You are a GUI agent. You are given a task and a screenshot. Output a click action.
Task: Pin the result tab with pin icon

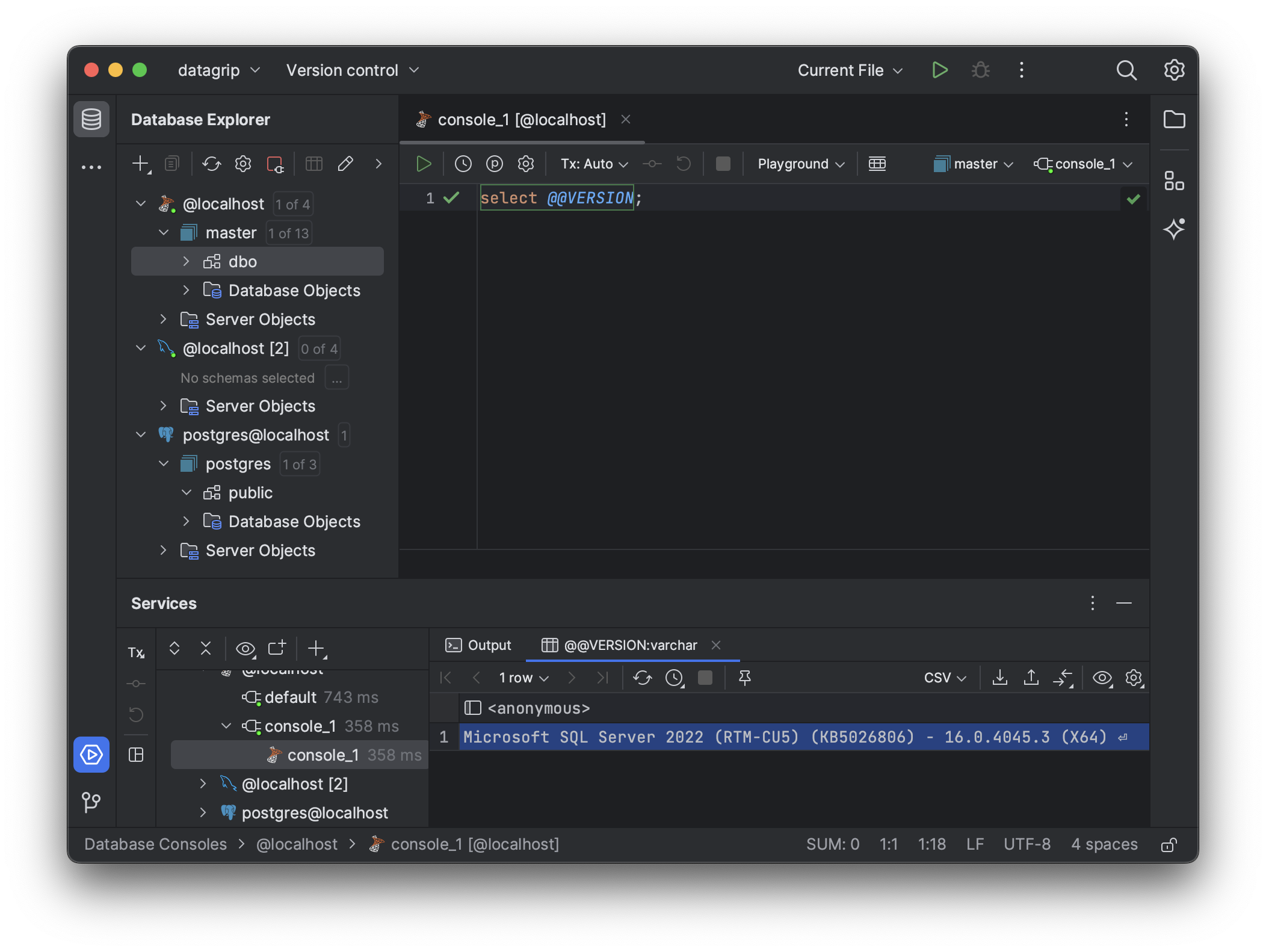pyautogui.click(x=745, y=678)
